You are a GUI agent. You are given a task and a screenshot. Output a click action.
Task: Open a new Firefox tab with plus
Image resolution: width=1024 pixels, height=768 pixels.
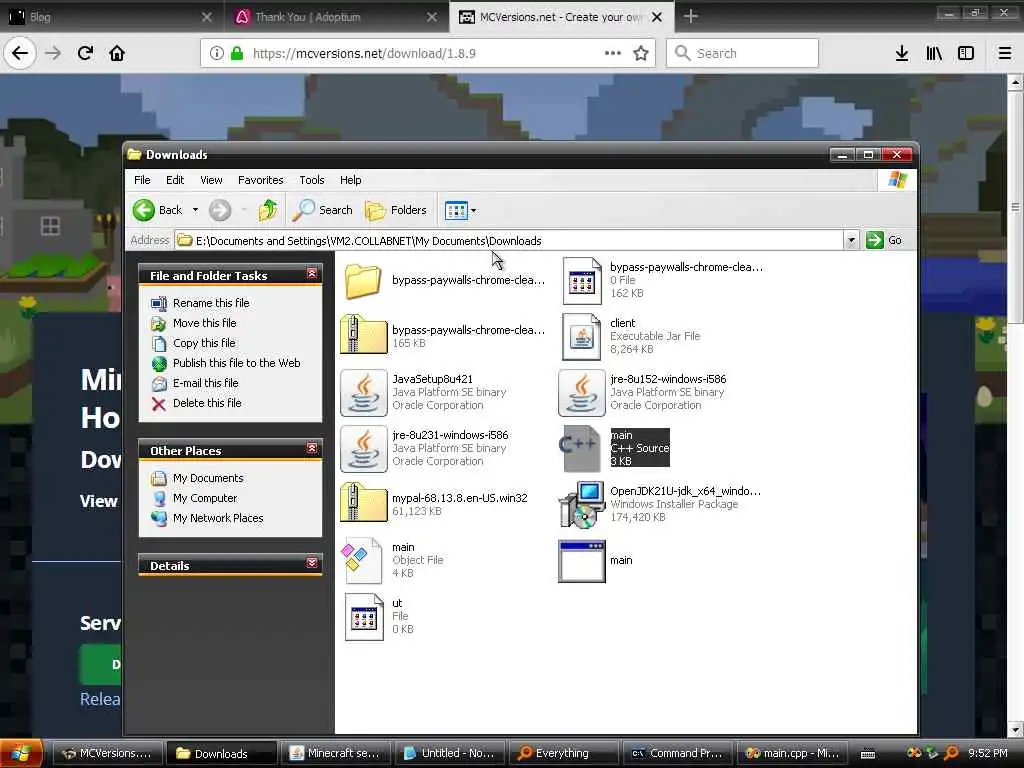click(691, 16)
